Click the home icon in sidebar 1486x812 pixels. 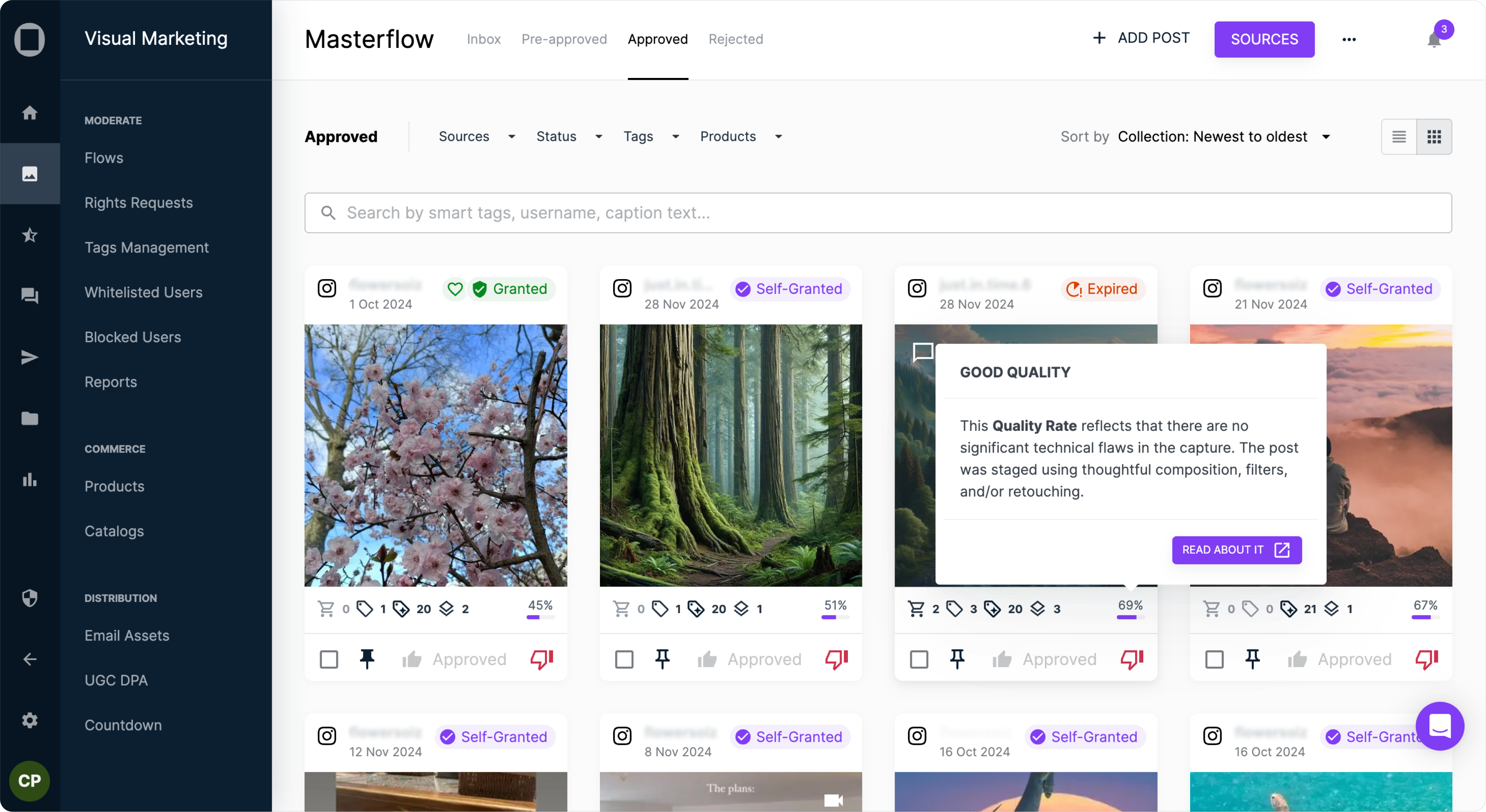(29, 112)
